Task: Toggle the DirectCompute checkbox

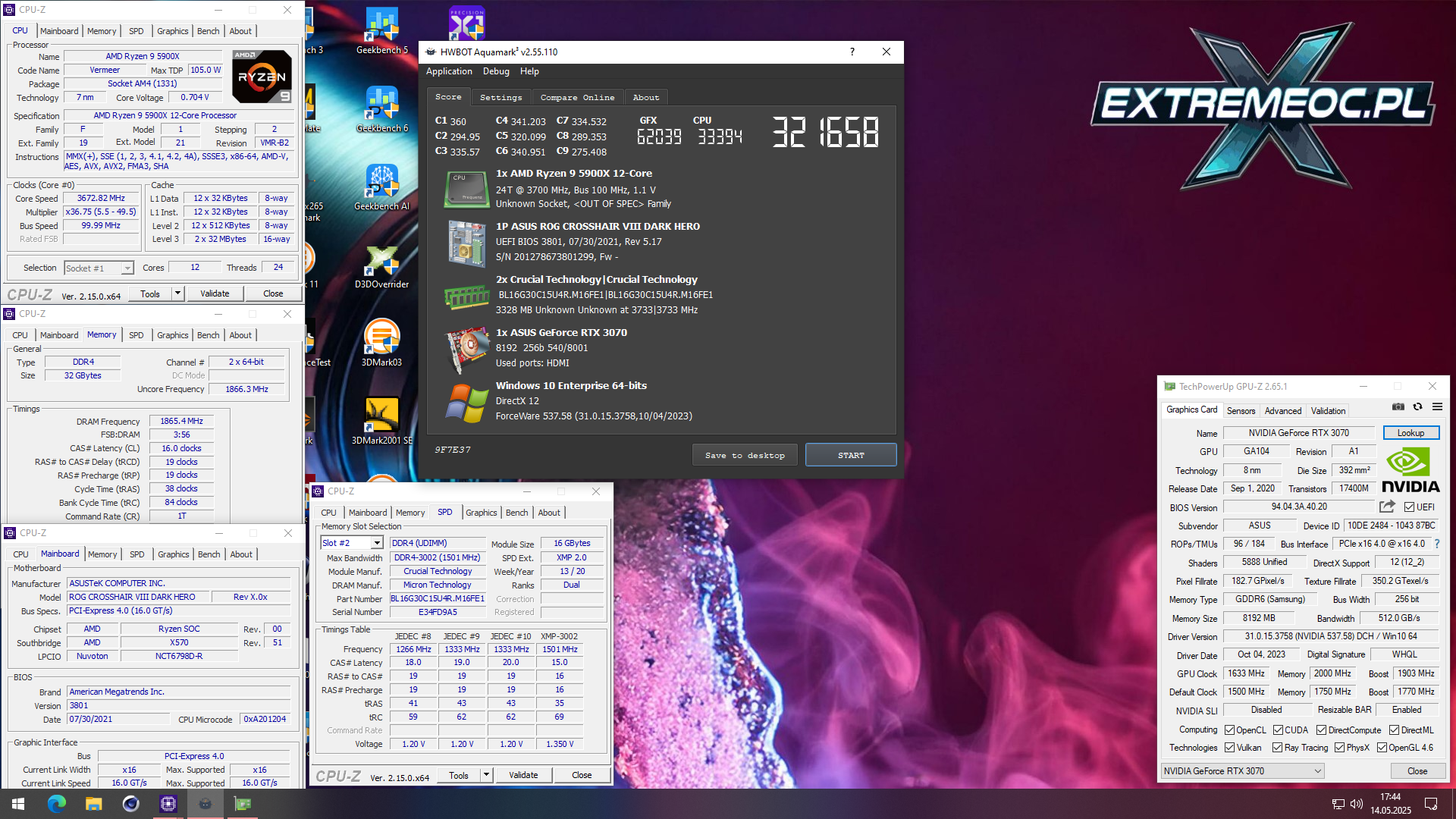Action: [x=1321, y=730]
